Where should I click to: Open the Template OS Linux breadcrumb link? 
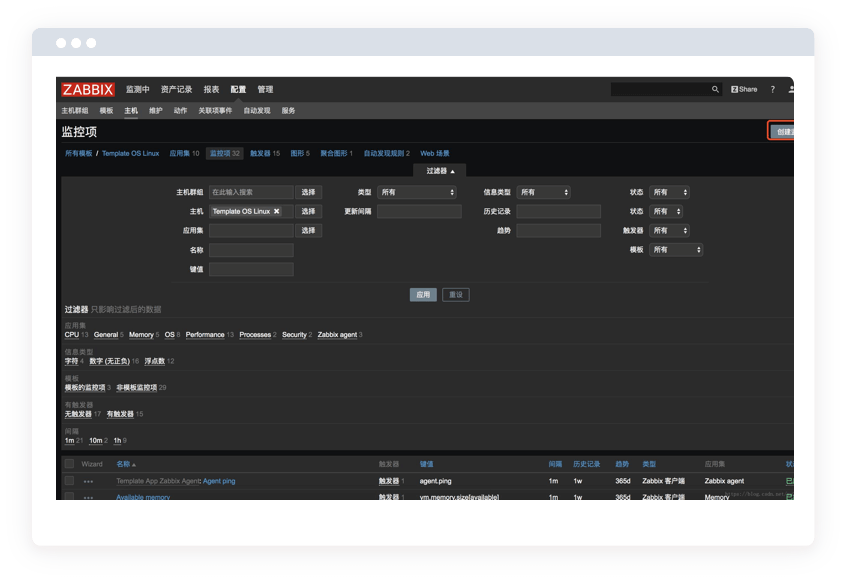[x=131, y=153]
